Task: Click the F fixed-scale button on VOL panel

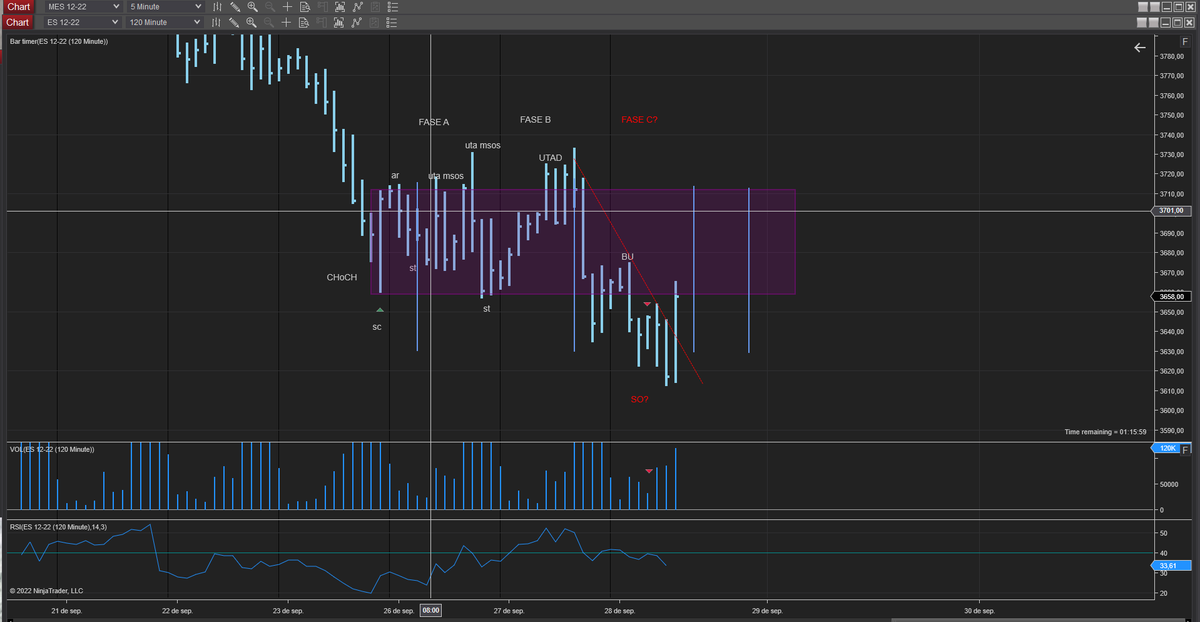Action: [x=1186, y=448]
